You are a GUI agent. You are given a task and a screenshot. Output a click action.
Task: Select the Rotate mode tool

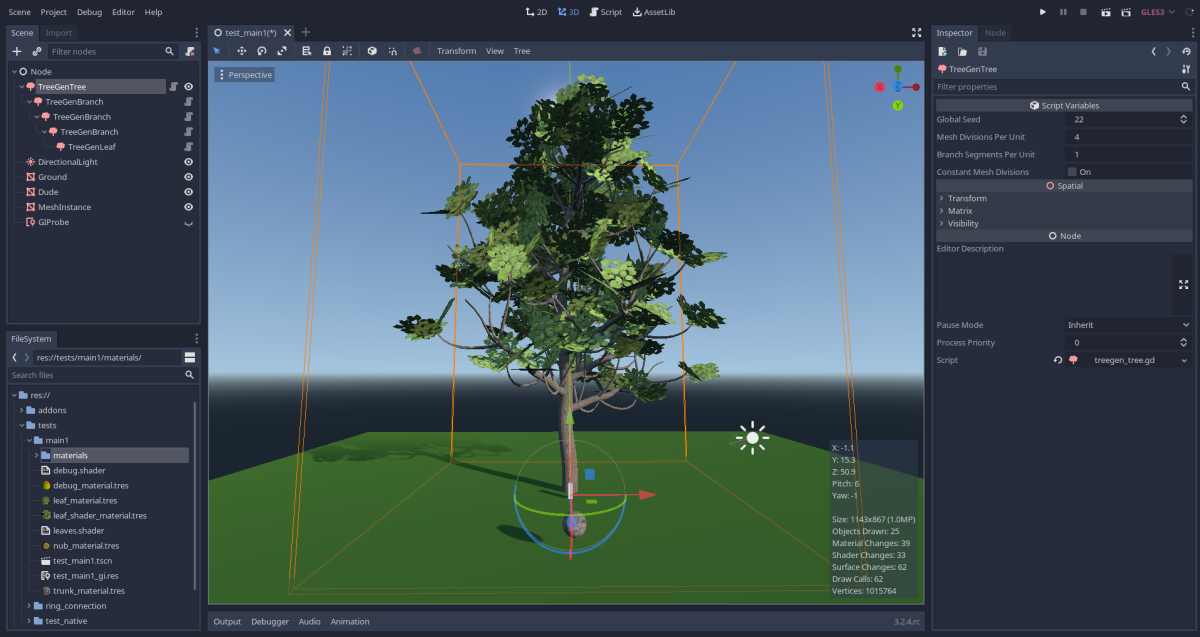pos(261,51)
